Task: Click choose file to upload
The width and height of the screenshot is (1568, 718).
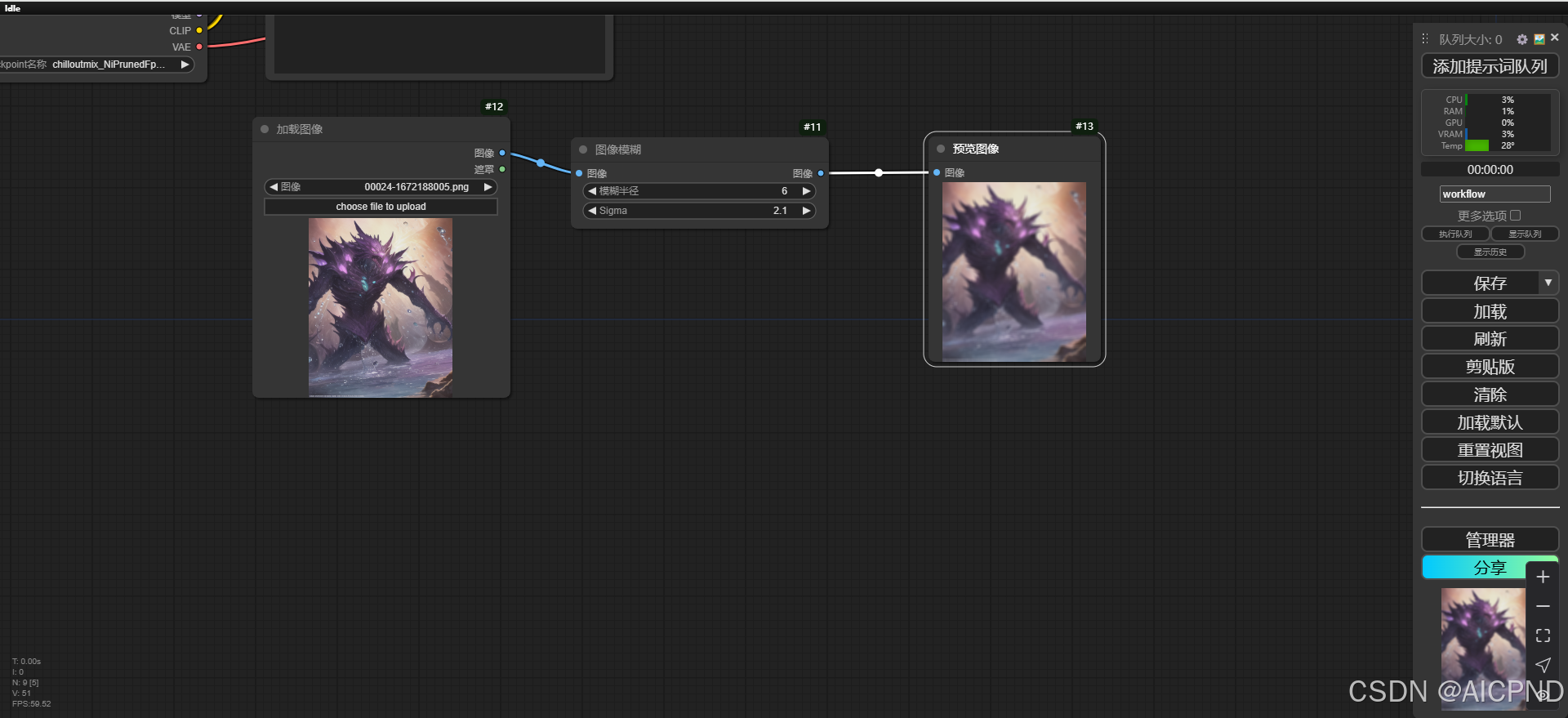Action: [381, 207]
